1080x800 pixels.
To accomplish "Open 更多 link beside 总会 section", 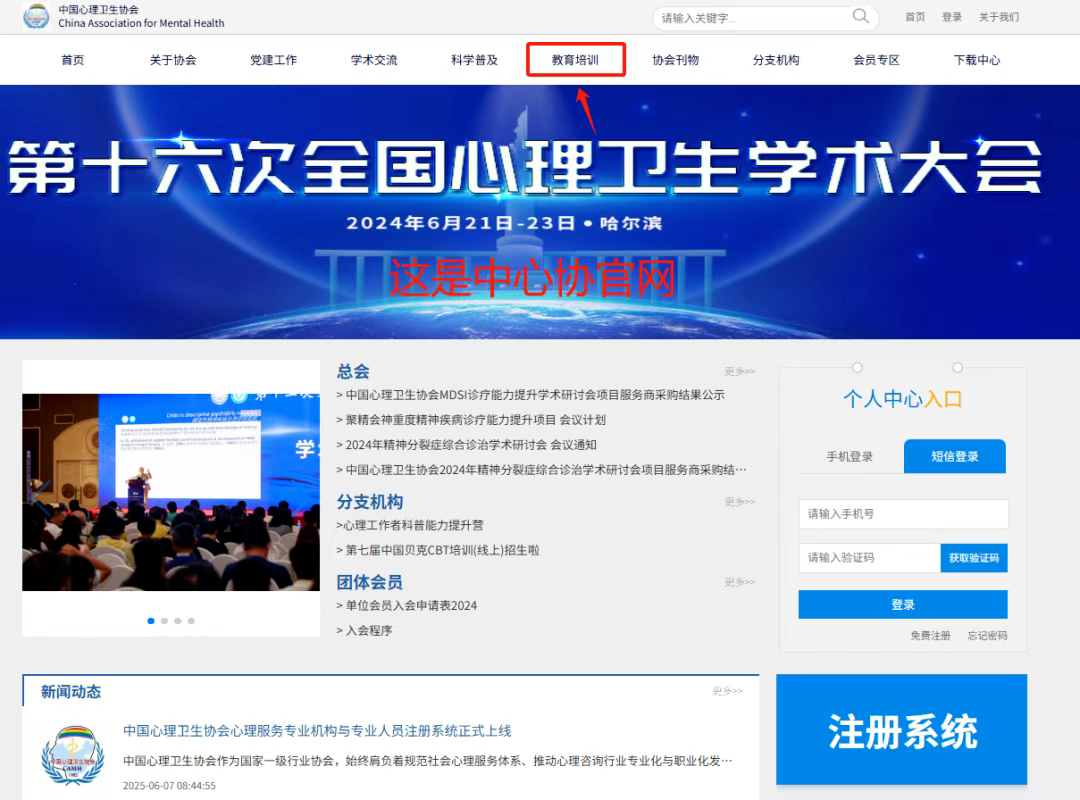I will tap(739, 372).
